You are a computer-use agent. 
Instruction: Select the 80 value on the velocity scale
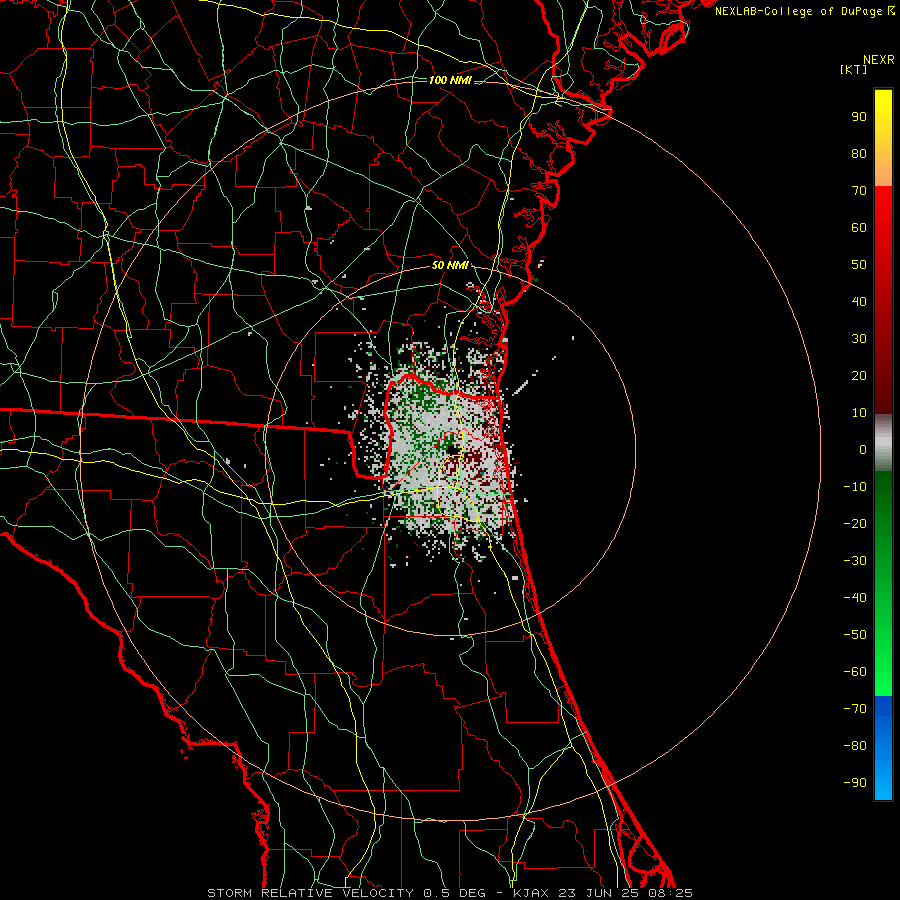[859, 154]
